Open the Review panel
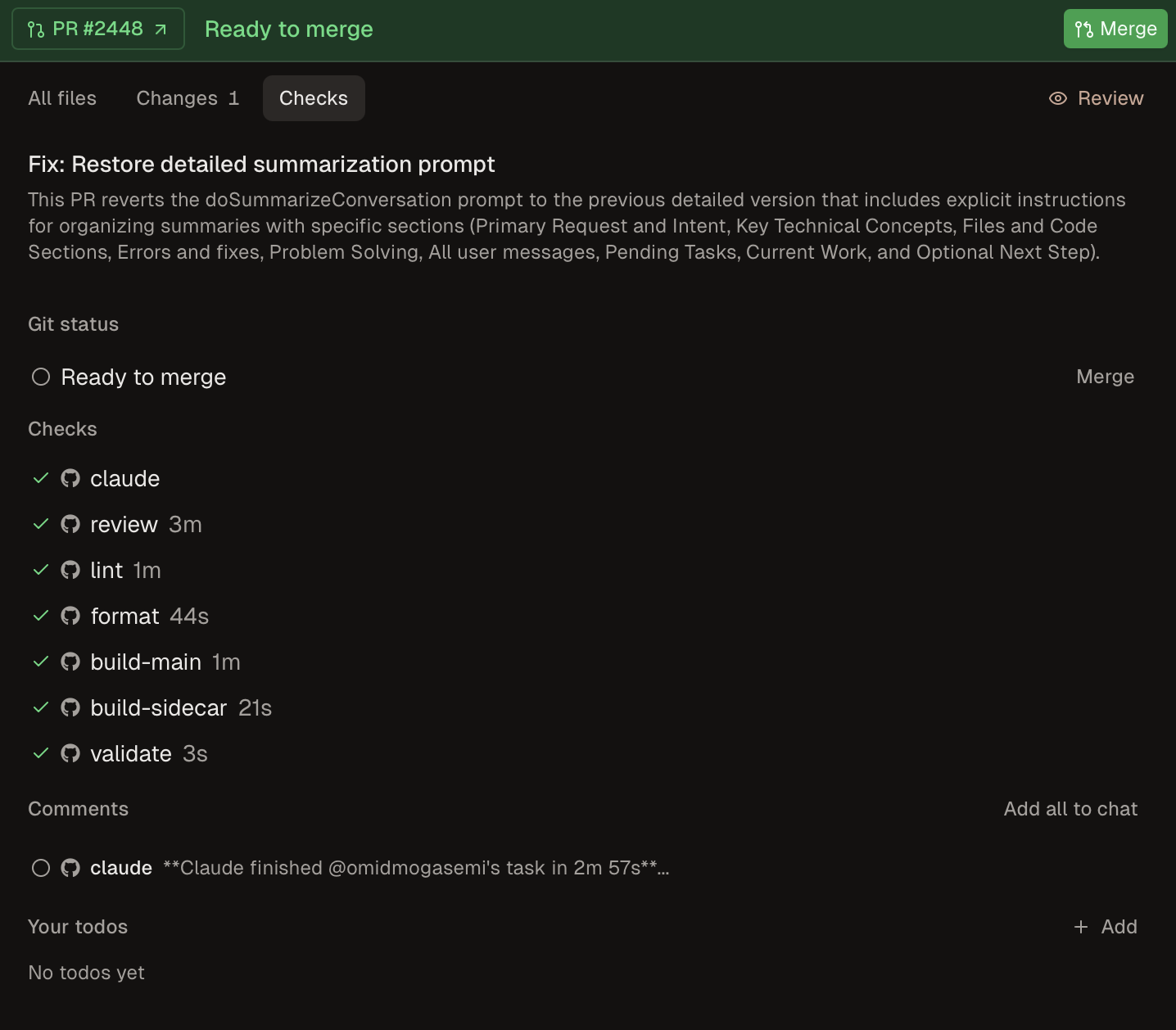Image resolution: width=1176 pixels, height=1030 pixels. coord(1110,98)
